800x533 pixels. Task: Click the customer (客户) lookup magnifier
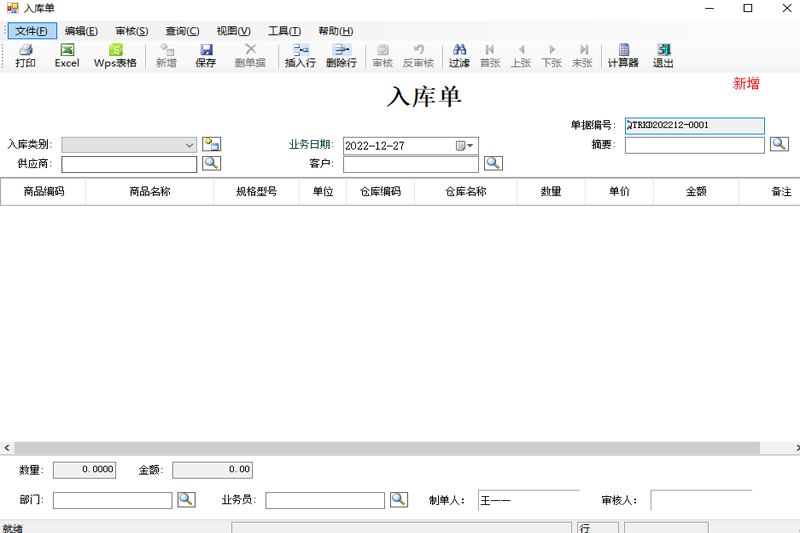(x=493, y=163)
